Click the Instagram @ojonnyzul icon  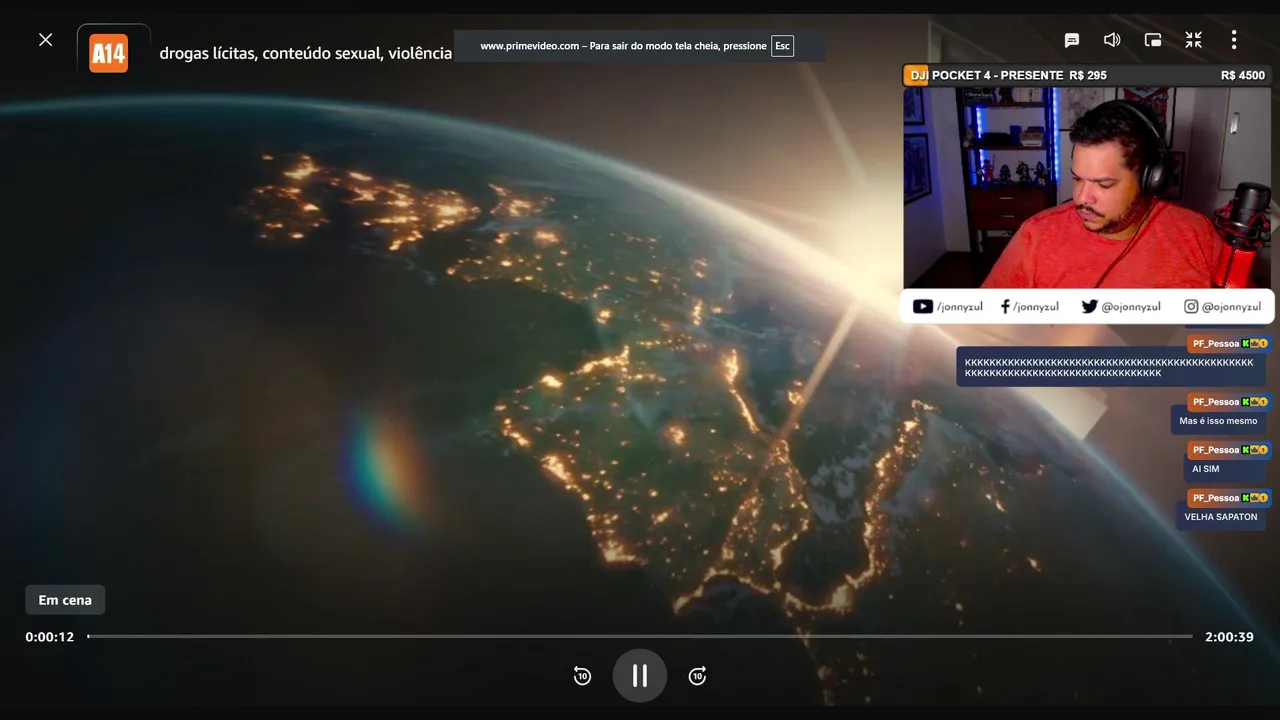click(x=1191, y=307)
